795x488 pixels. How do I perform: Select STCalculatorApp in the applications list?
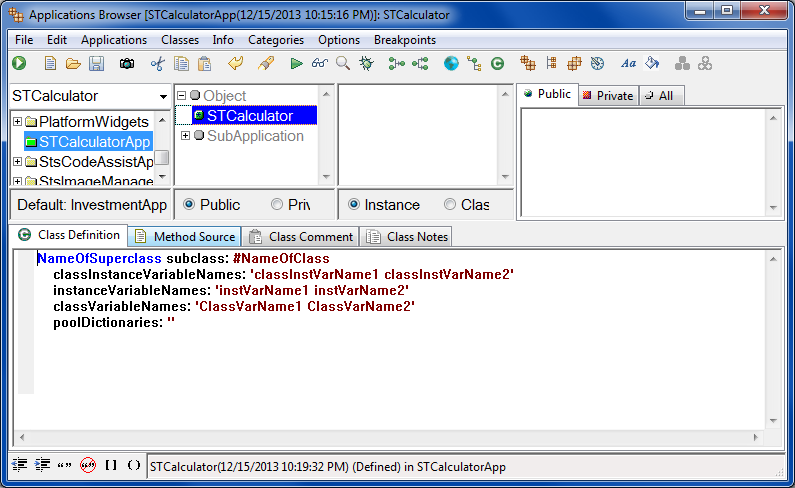pos(94,142)
